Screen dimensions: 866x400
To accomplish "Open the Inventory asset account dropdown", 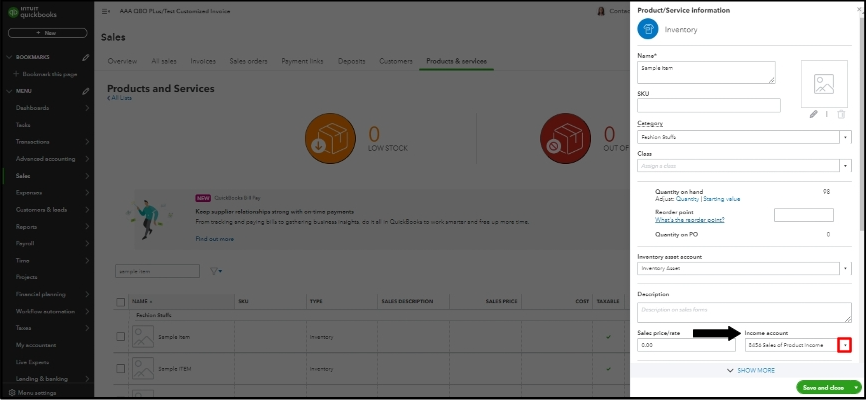I will pyautogui.click(x=846, y=269).
